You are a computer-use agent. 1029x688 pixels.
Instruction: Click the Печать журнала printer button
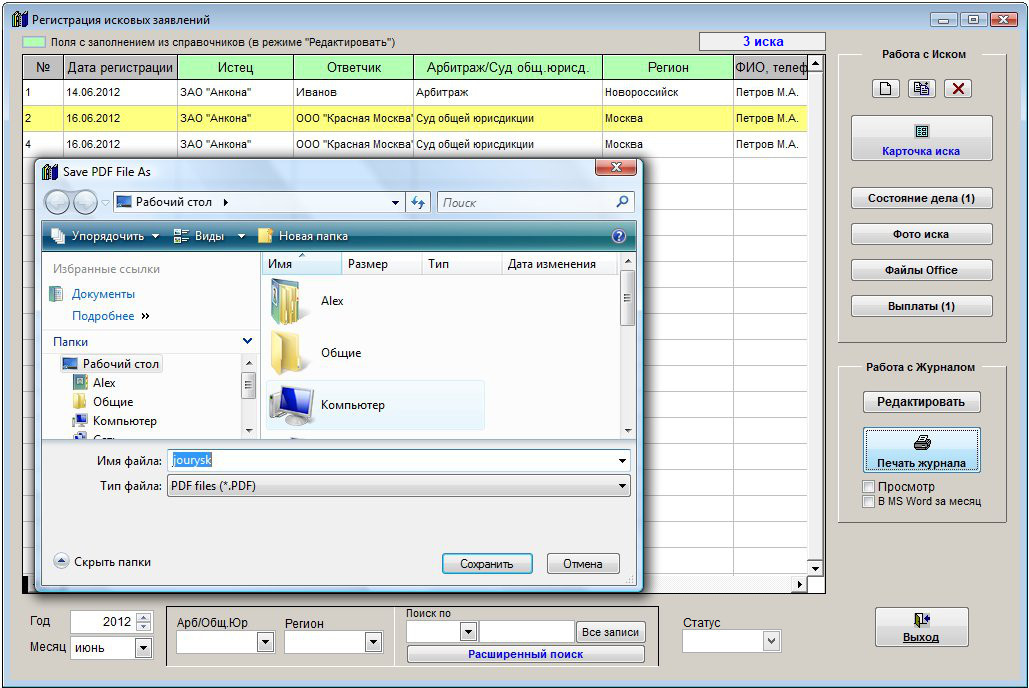point(921,451)
